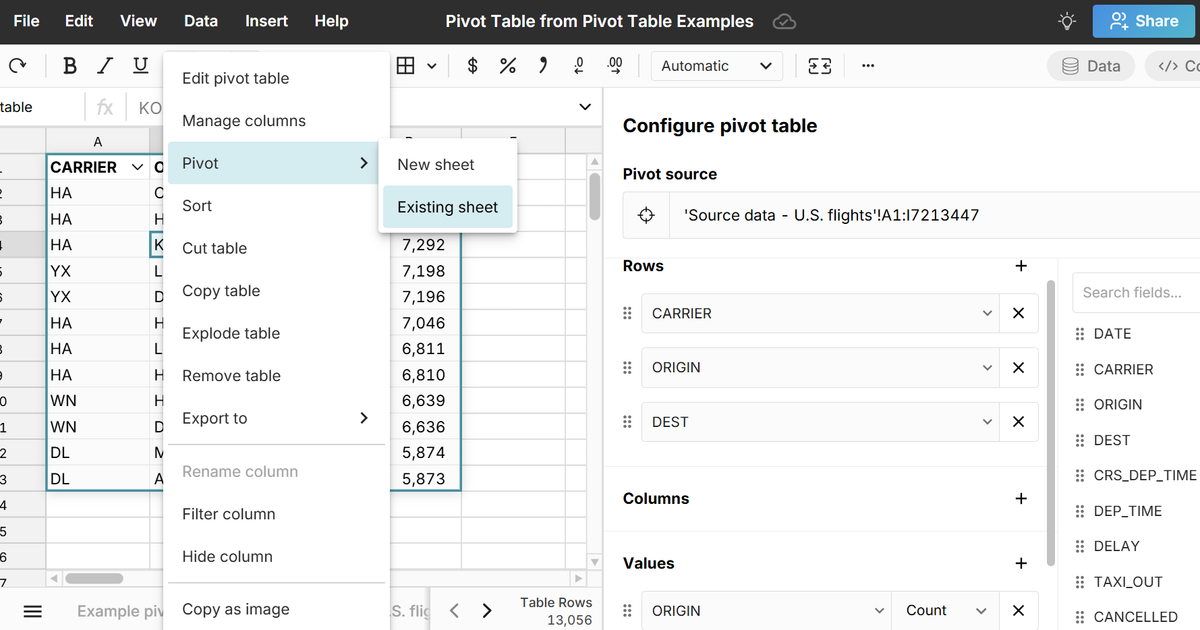The image size is (1200, 630).
Task: Apply comma thousands separator format
Action: coord(543,66)
